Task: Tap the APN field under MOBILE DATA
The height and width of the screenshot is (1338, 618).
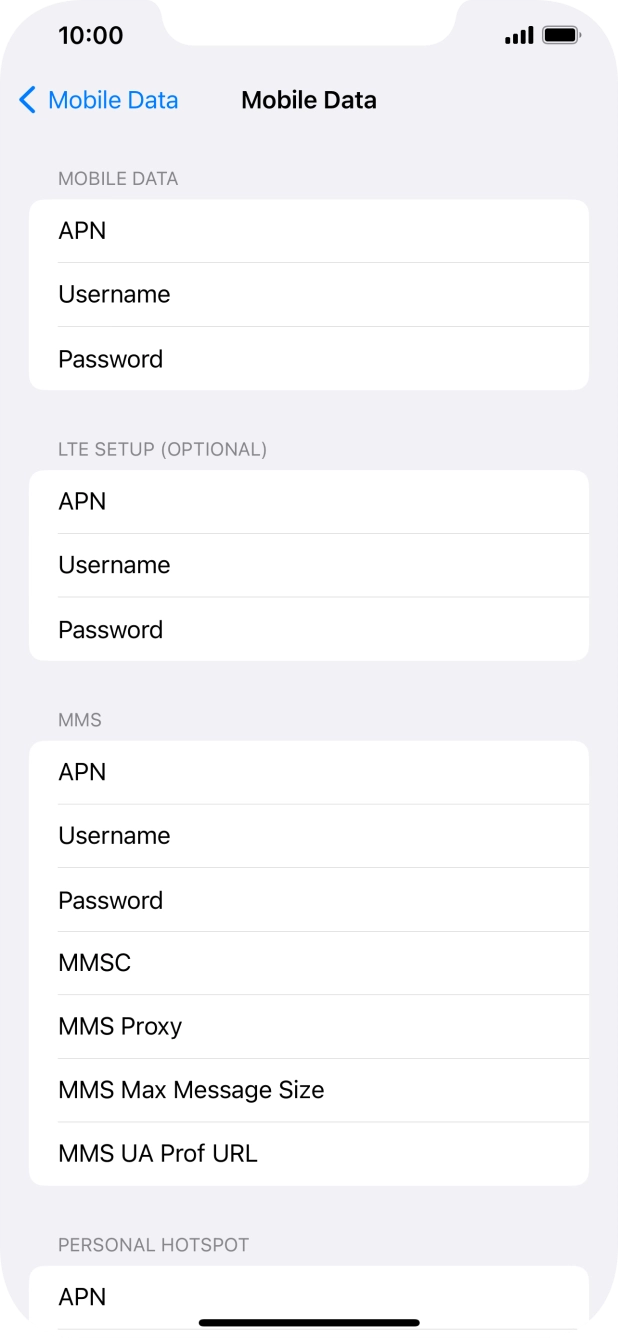Action: (x=309, y=231)
